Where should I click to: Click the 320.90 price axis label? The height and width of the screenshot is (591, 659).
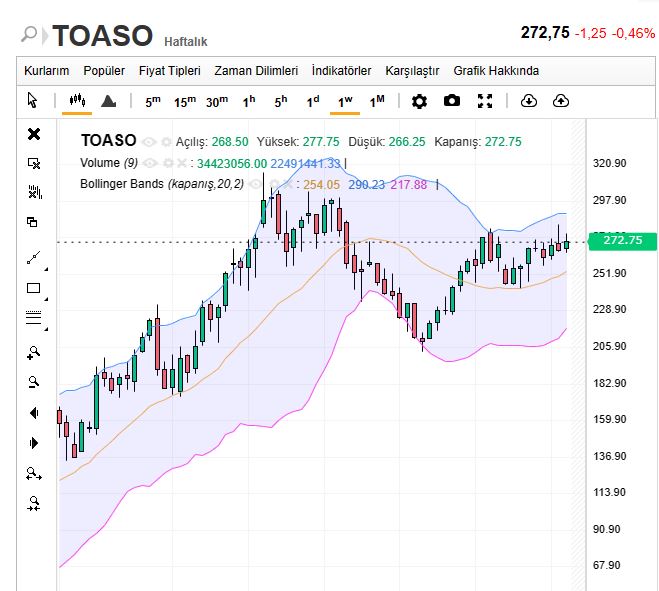[x=609, y=163]
